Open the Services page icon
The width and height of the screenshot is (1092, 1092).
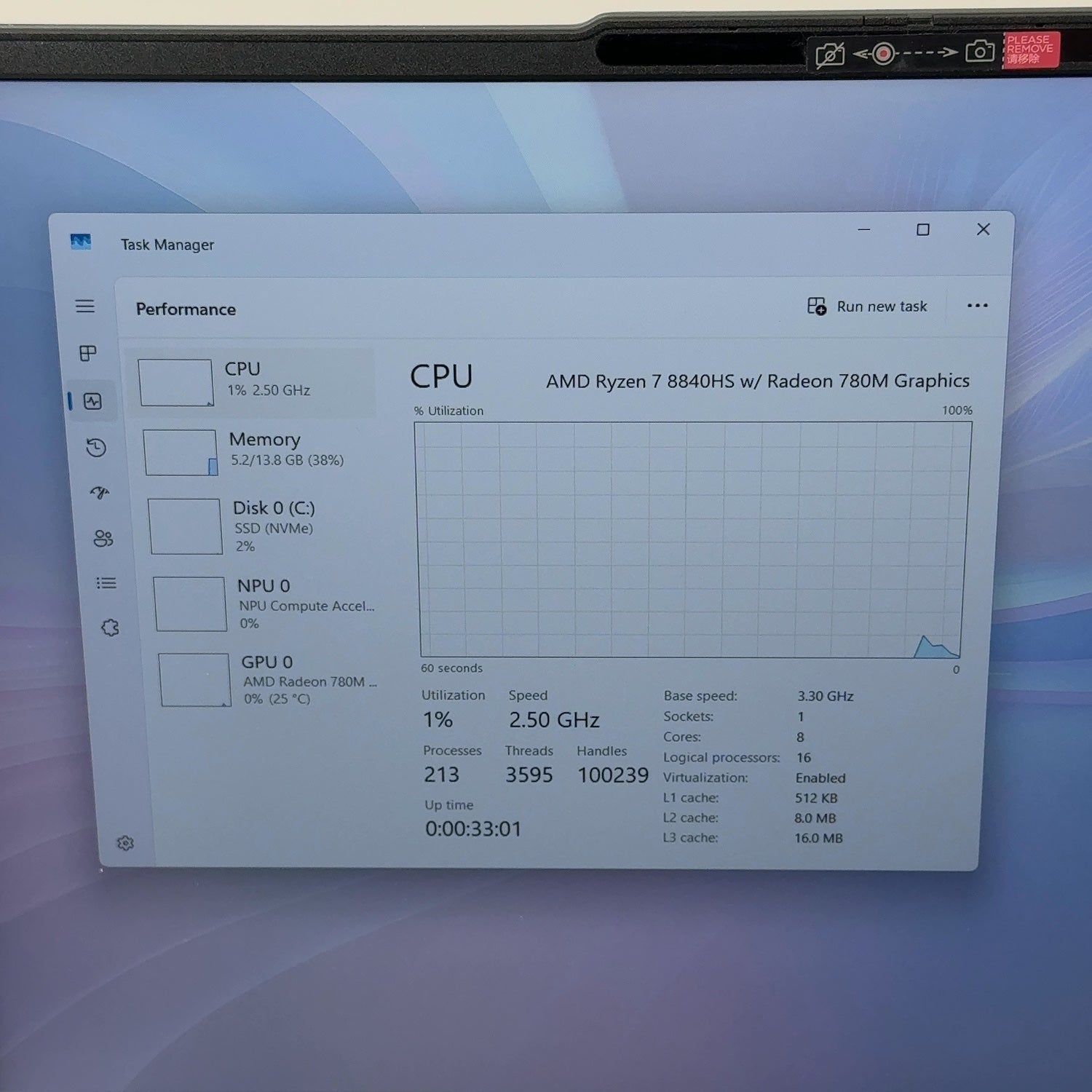pyautogui.click(x=110, y=628)
